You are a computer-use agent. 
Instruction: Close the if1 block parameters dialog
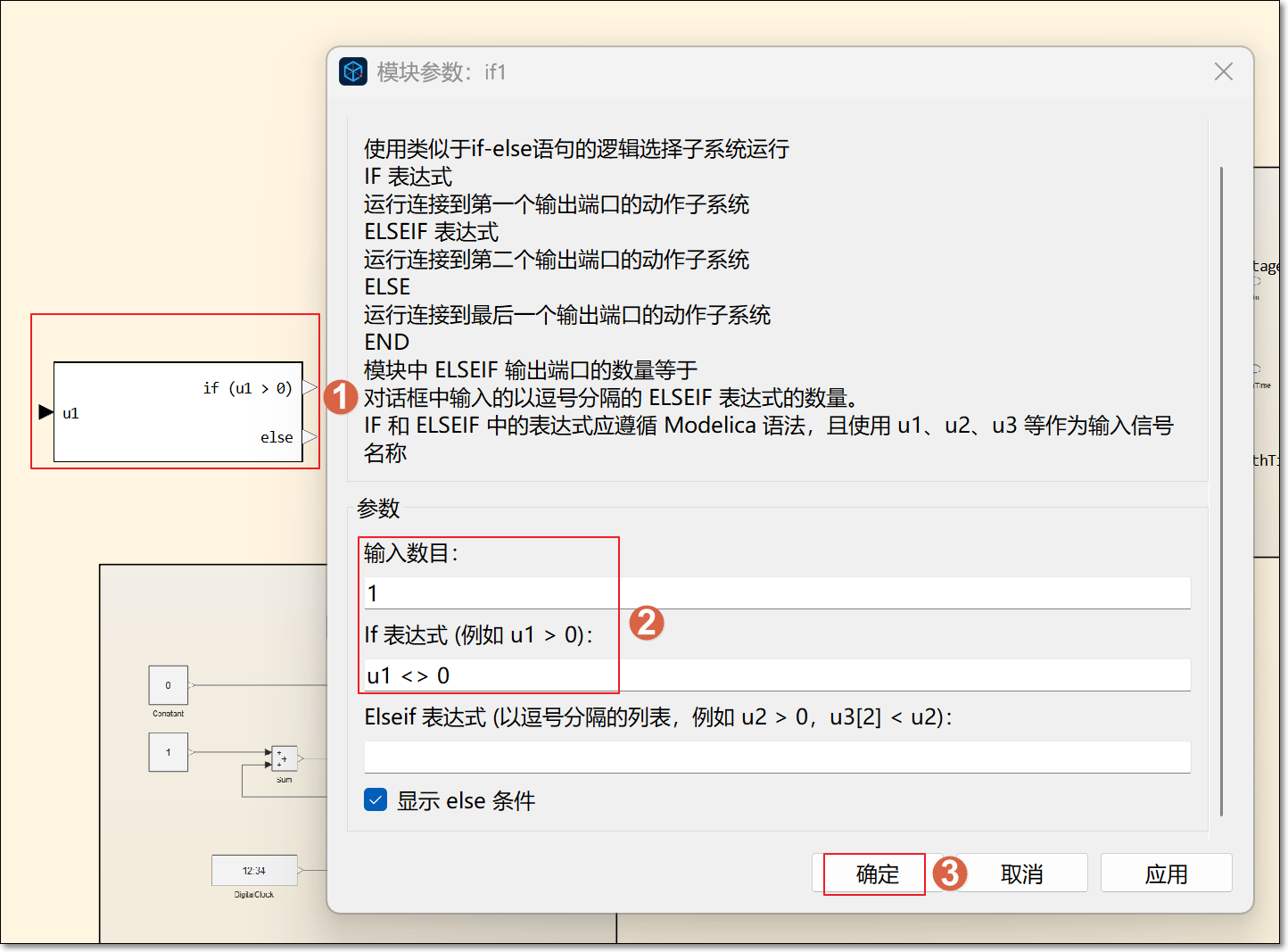point(1223,71)
